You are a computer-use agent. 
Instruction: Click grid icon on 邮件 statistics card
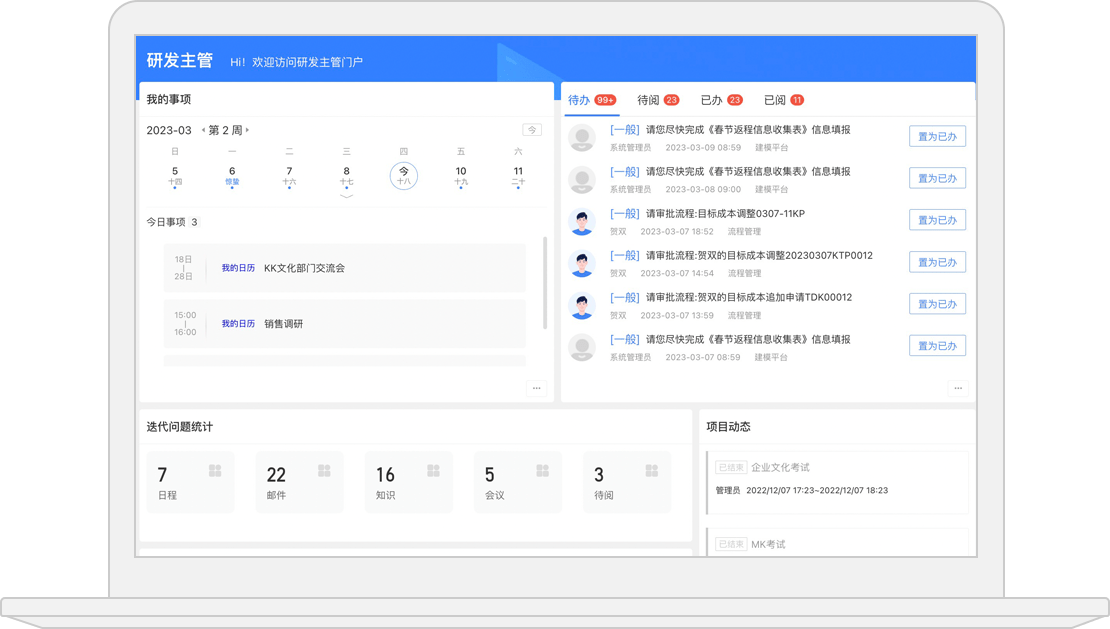pos(324,471)
